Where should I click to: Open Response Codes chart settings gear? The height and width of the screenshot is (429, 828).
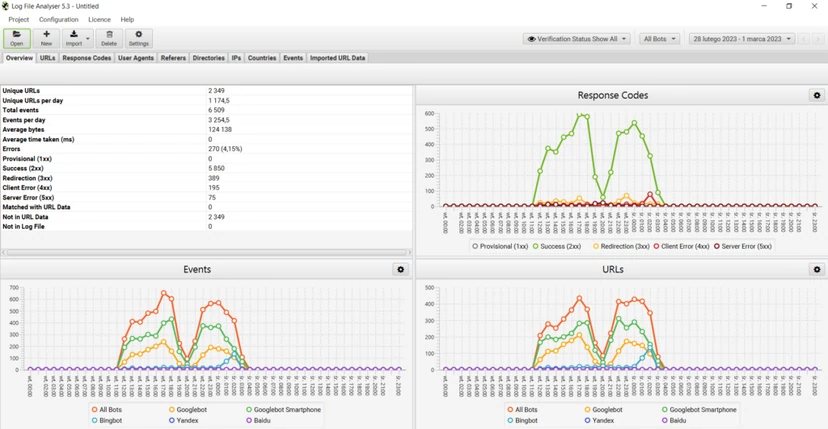pyautogui.click(x=817, y=95)
